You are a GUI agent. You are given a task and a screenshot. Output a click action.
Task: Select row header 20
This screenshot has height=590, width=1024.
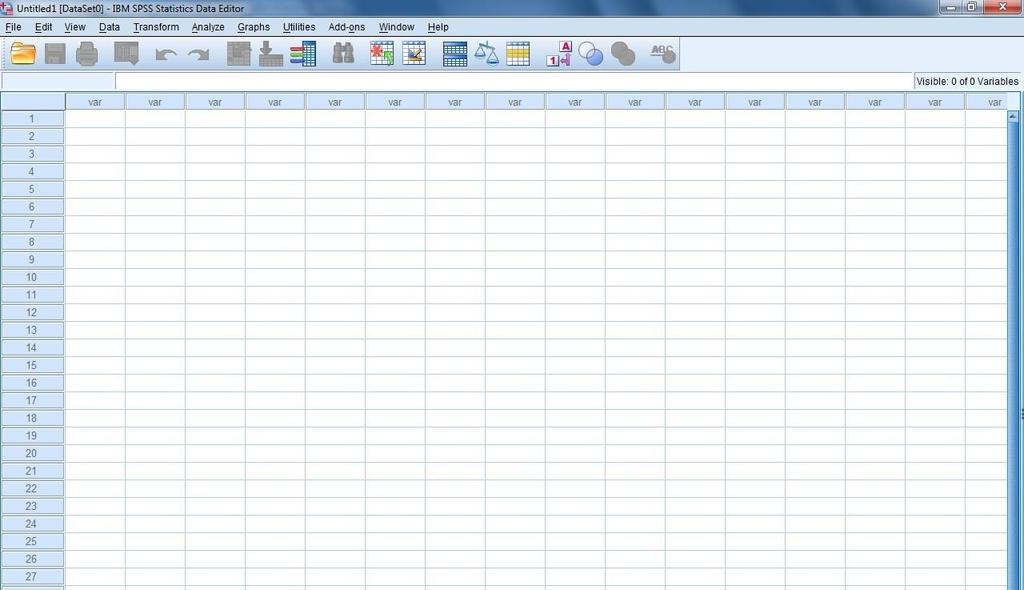pyautogui.click(x=32, y=453)
